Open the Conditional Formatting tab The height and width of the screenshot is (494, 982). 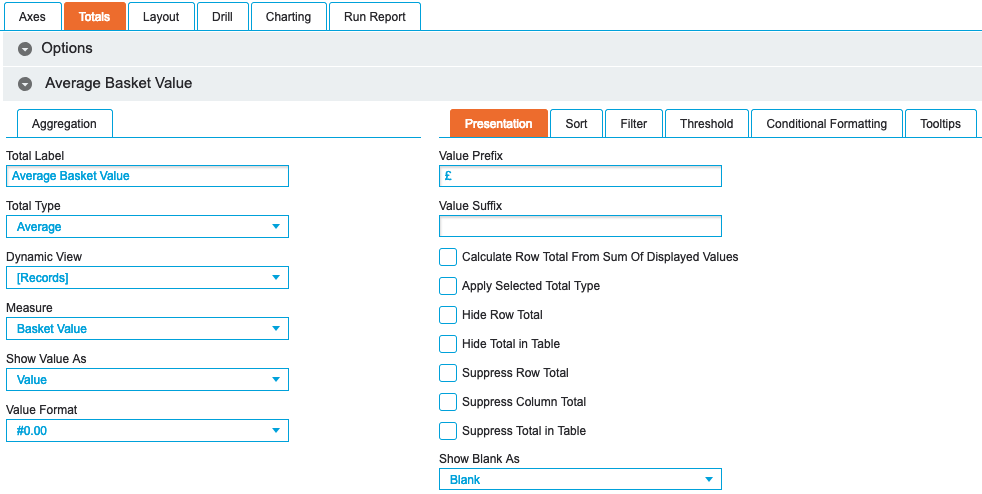(x=826, y=124)
